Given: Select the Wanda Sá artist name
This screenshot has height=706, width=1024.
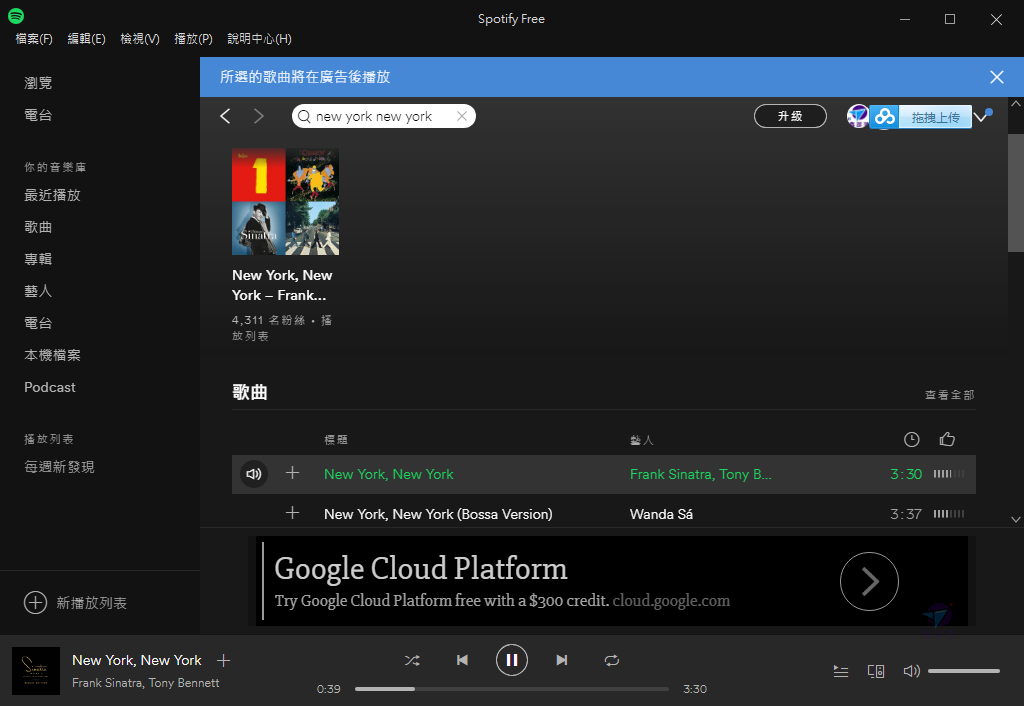Looking at the screenshot, I should pos(661,514).
